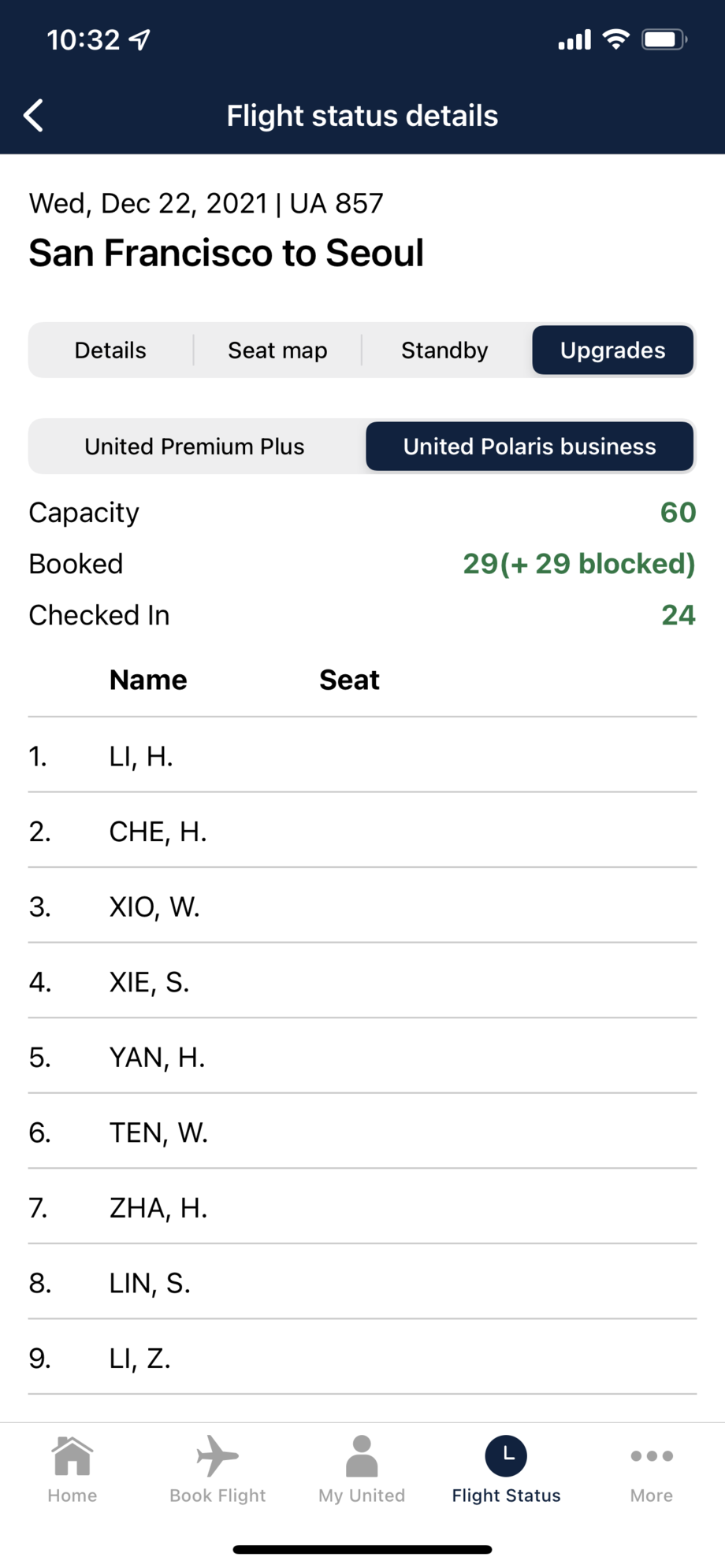This screenshot has width=725, height=1568.
Task: Open Book Flight airplane icon
Action: pos(217,1455)
